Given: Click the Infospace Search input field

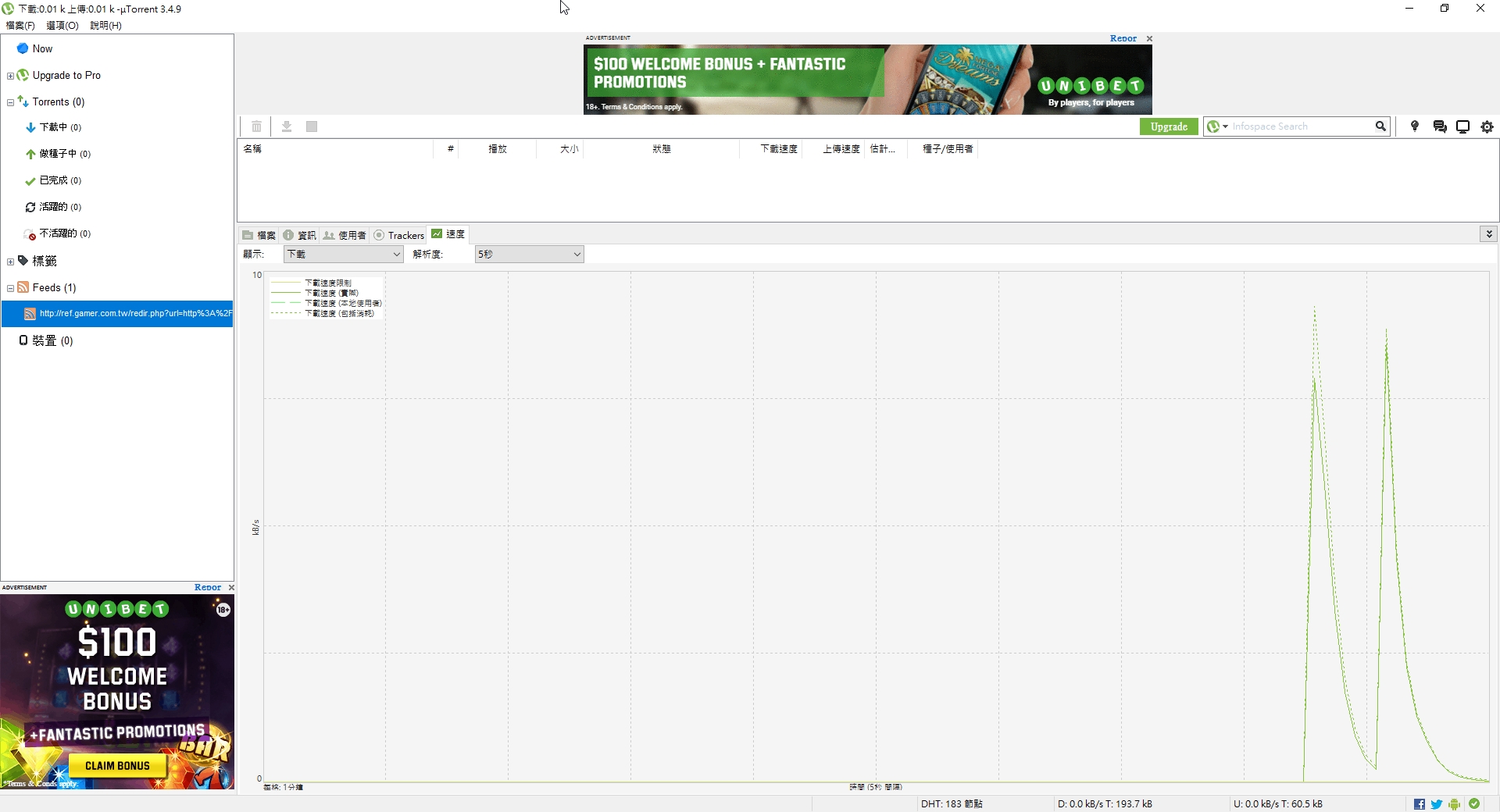Looking at the screenshot, I should pyautogui.click(x=1301, y=126).
